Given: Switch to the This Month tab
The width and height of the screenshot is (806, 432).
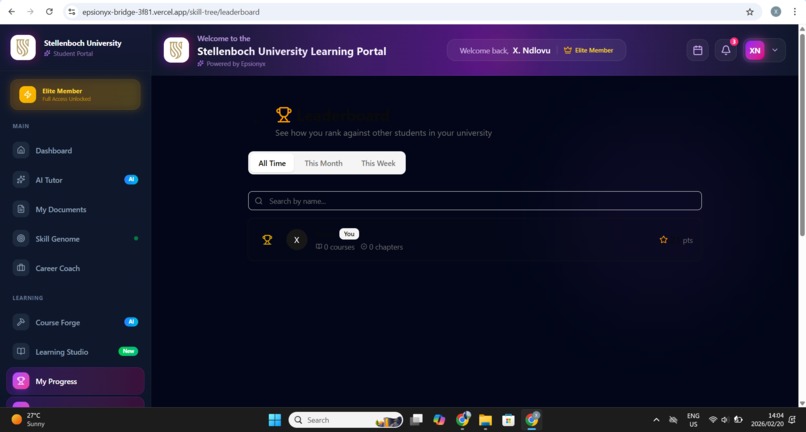Looking at the screenshot, I should coord(323,163).
